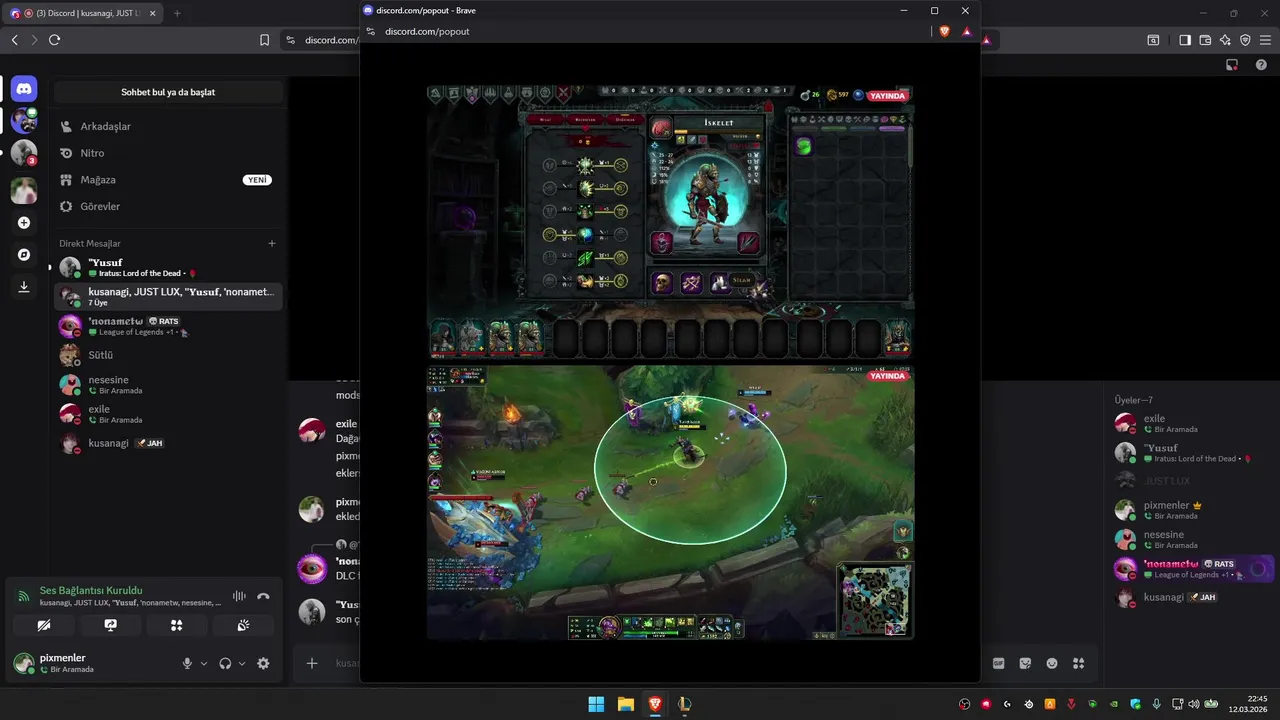Viewport: 1280px width, 720px height.
Task: Go back in main Brave window
Action: click(x=14, y=40)
